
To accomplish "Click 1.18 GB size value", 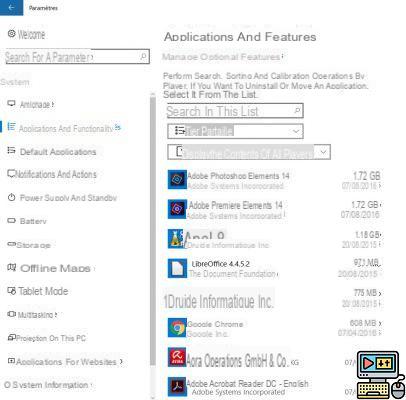I will pos(367,235).
